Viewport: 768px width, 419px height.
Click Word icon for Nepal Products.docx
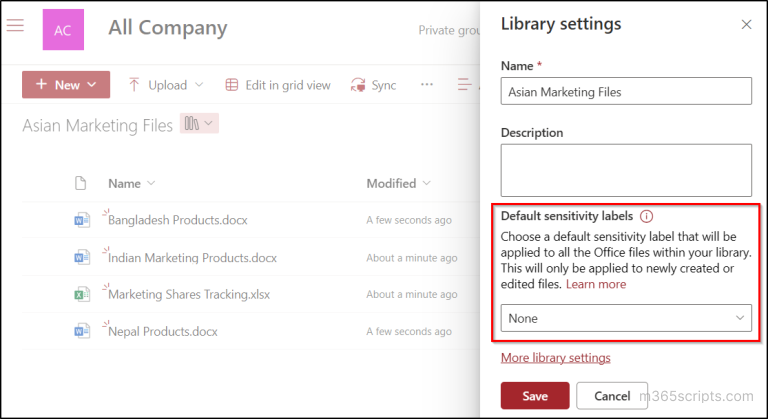pyautogui.click(x=82, y=331)
